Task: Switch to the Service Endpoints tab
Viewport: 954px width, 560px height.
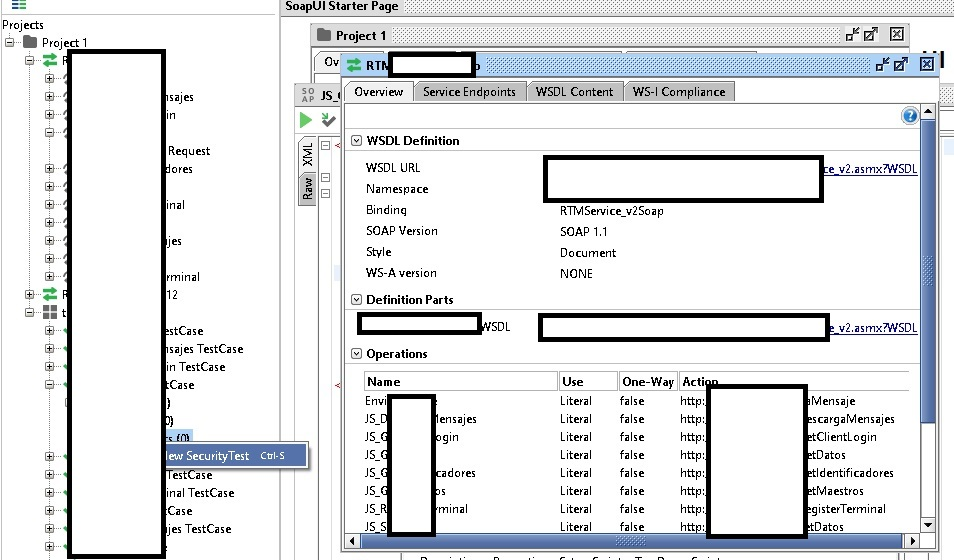Action: [x=469, y=91]
